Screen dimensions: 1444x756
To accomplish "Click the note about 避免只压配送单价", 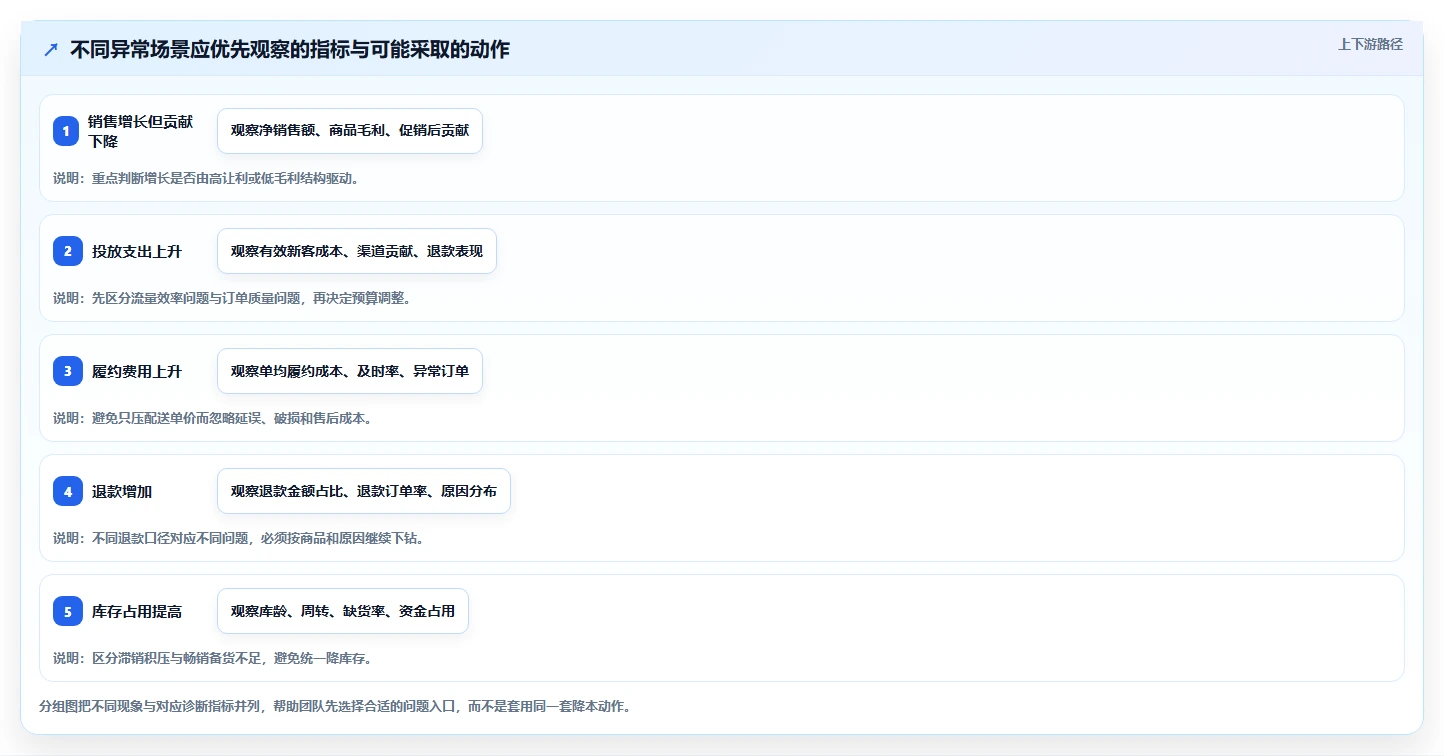I will (213, 418).
